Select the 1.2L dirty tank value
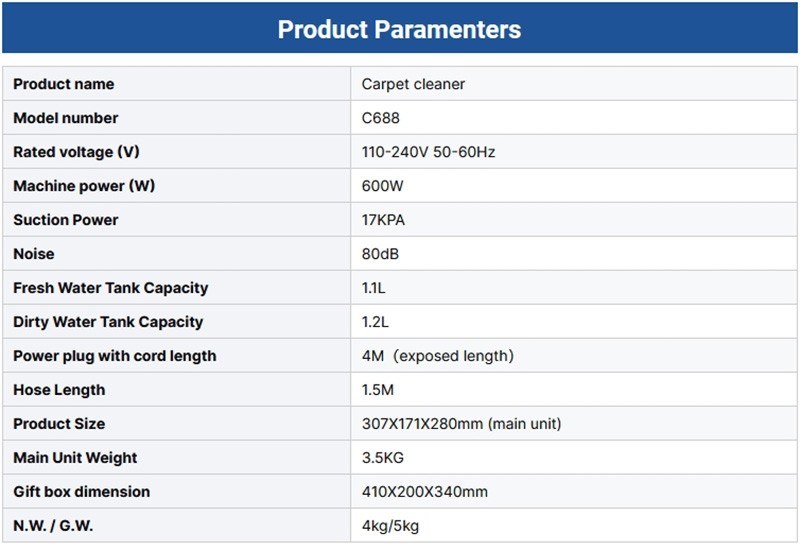This screenshot has height=550, width=800. pos(377,322)
